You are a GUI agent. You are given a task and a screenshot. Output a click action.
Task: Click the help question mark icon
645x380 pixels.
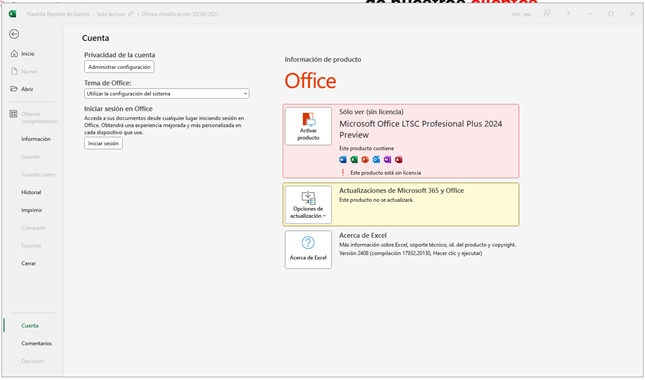click(568, 14)
